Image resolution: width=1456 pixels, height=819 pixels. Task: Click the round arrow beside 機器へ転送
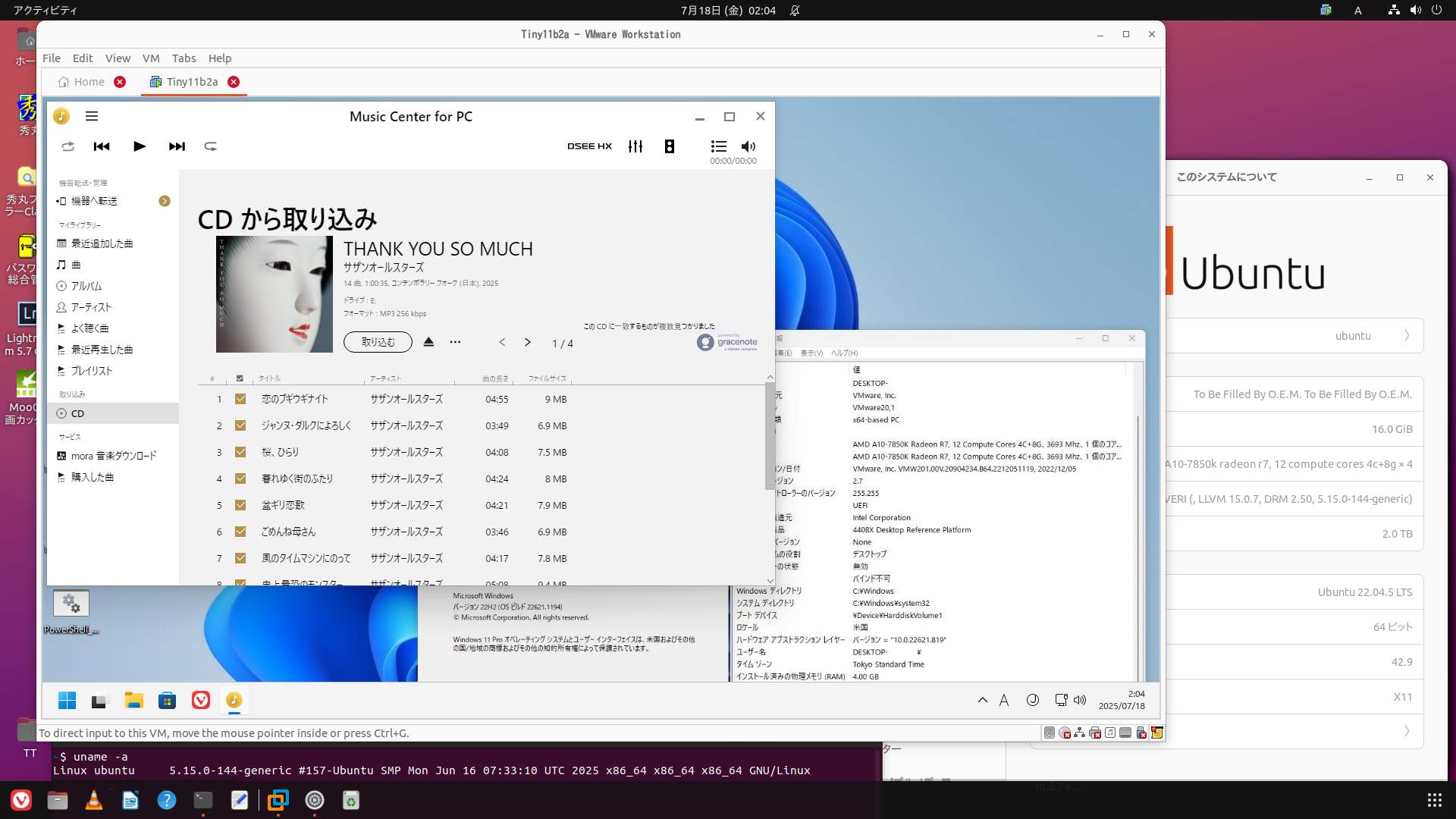coord(165,201)
